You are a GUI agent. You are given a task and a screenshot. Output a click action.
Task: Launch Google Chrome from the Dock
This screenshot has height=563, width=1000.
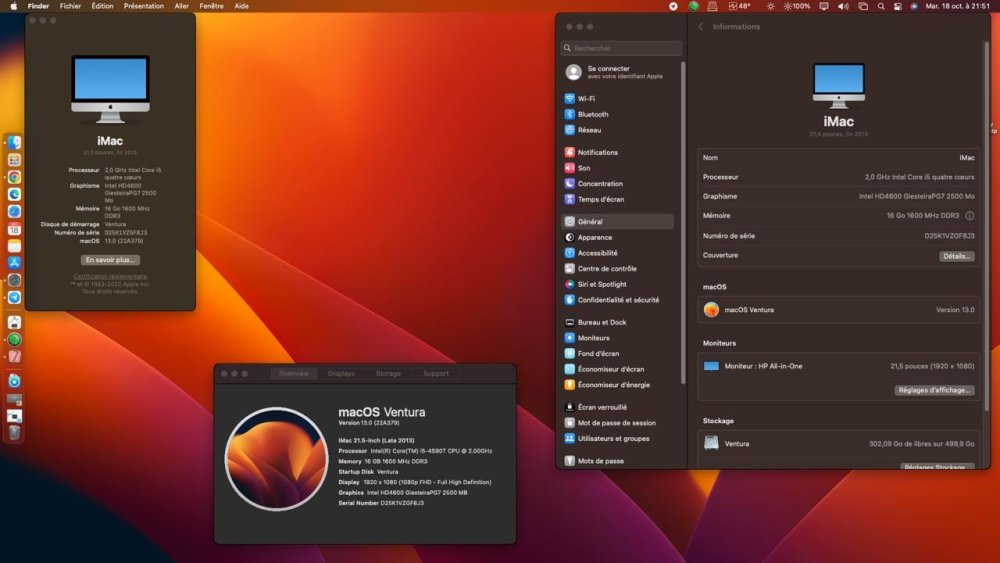[14, 177]
